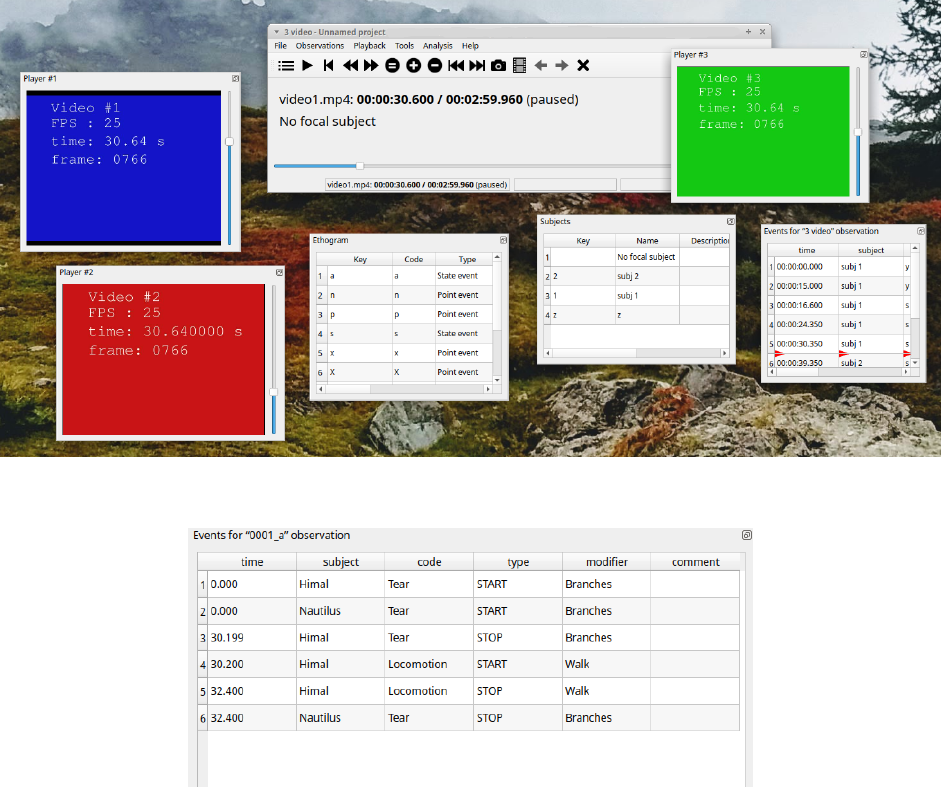Go to previous frame with left arrow
This screenshot has height=787, width=941.
point(541,65)
